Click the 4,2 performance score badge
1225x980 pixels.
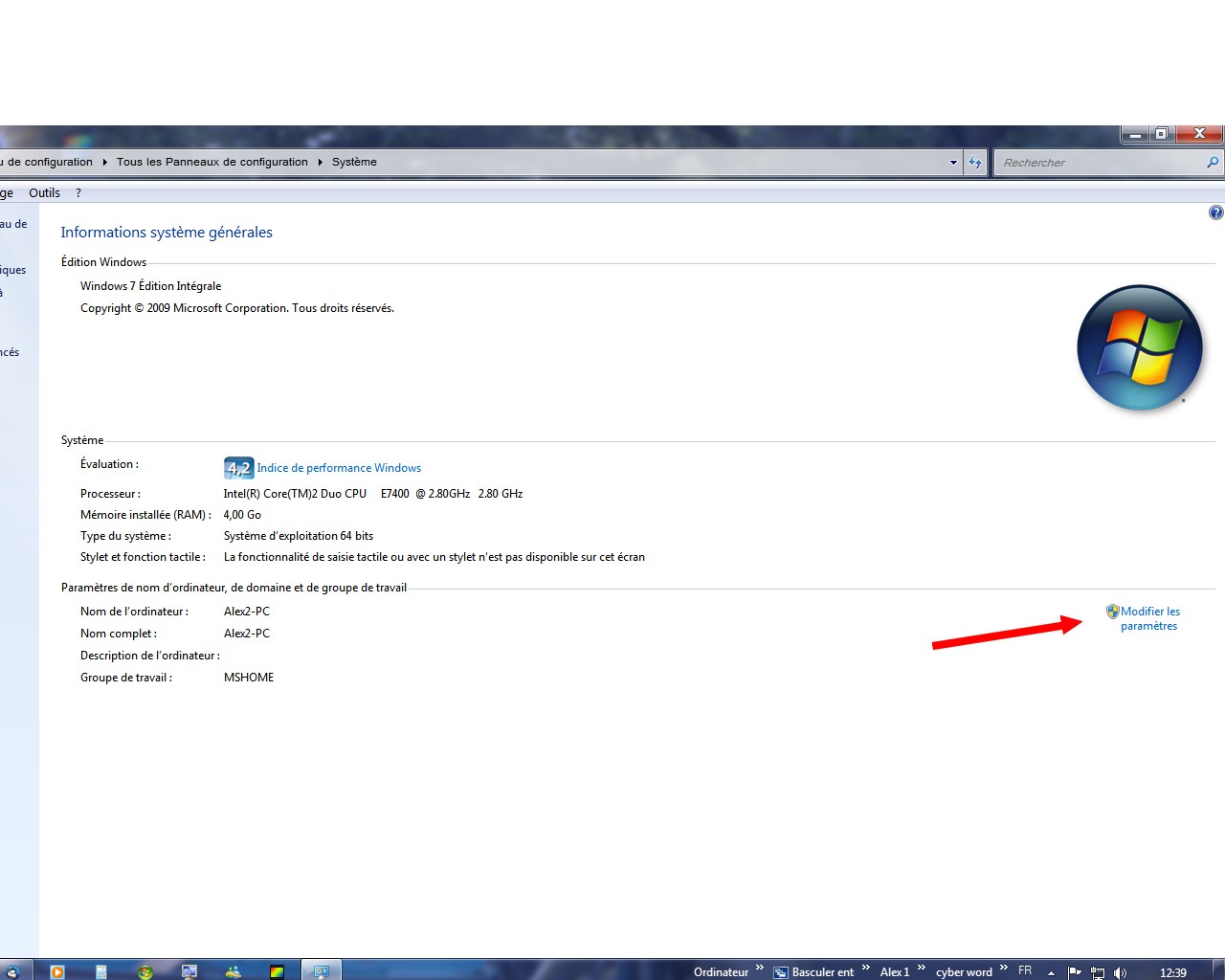[238, 468]
